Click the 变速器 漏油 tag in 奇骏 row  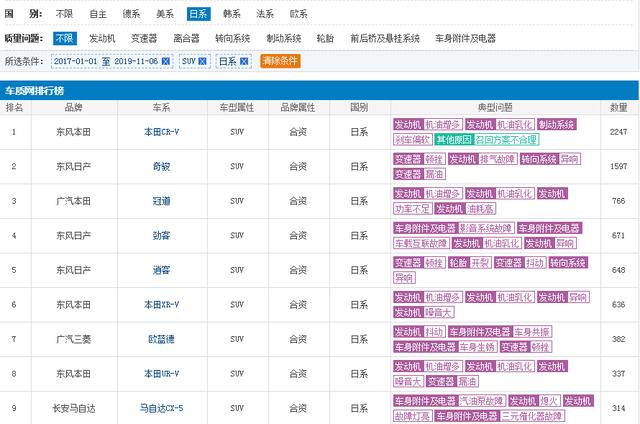point(419,174)
